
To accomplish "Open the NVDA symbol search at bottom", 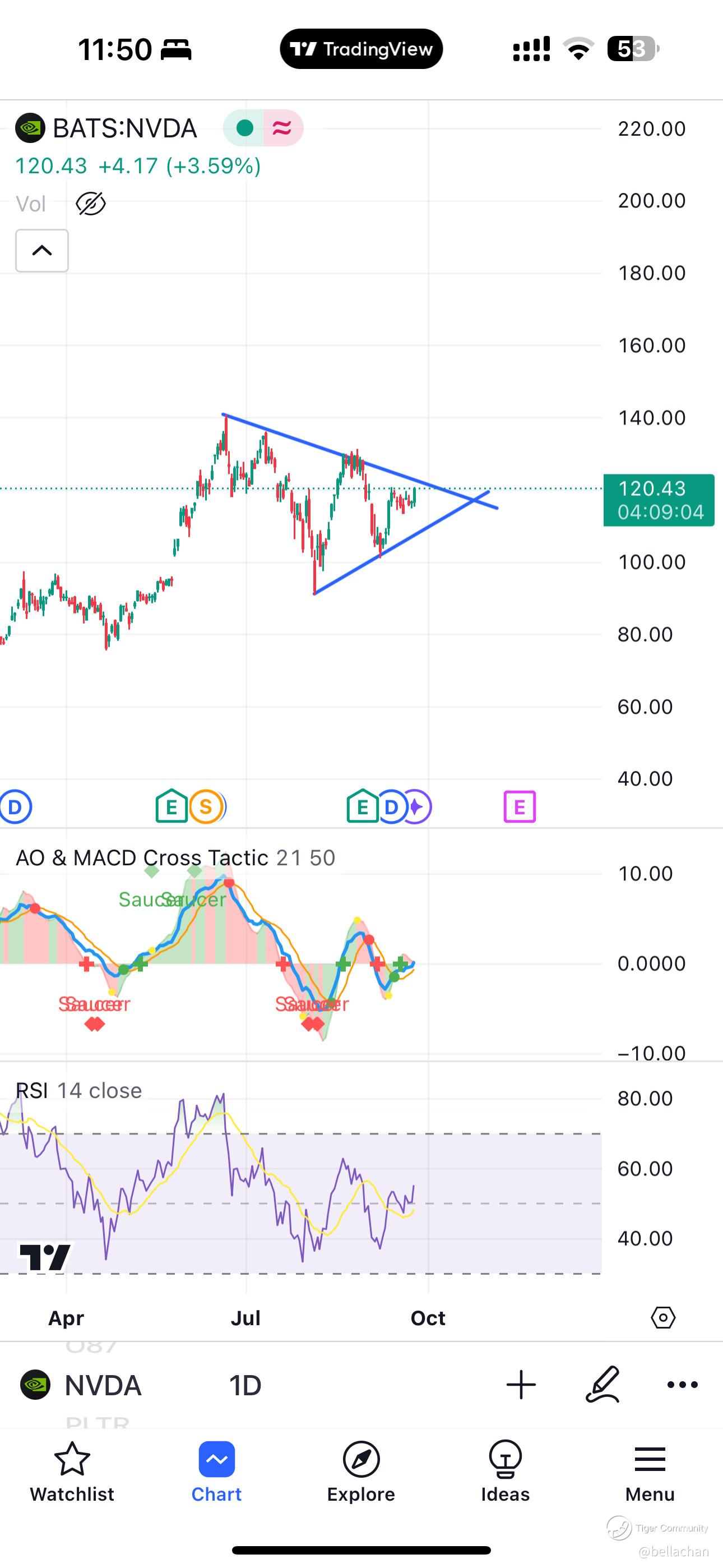I will coord(81,1385).
